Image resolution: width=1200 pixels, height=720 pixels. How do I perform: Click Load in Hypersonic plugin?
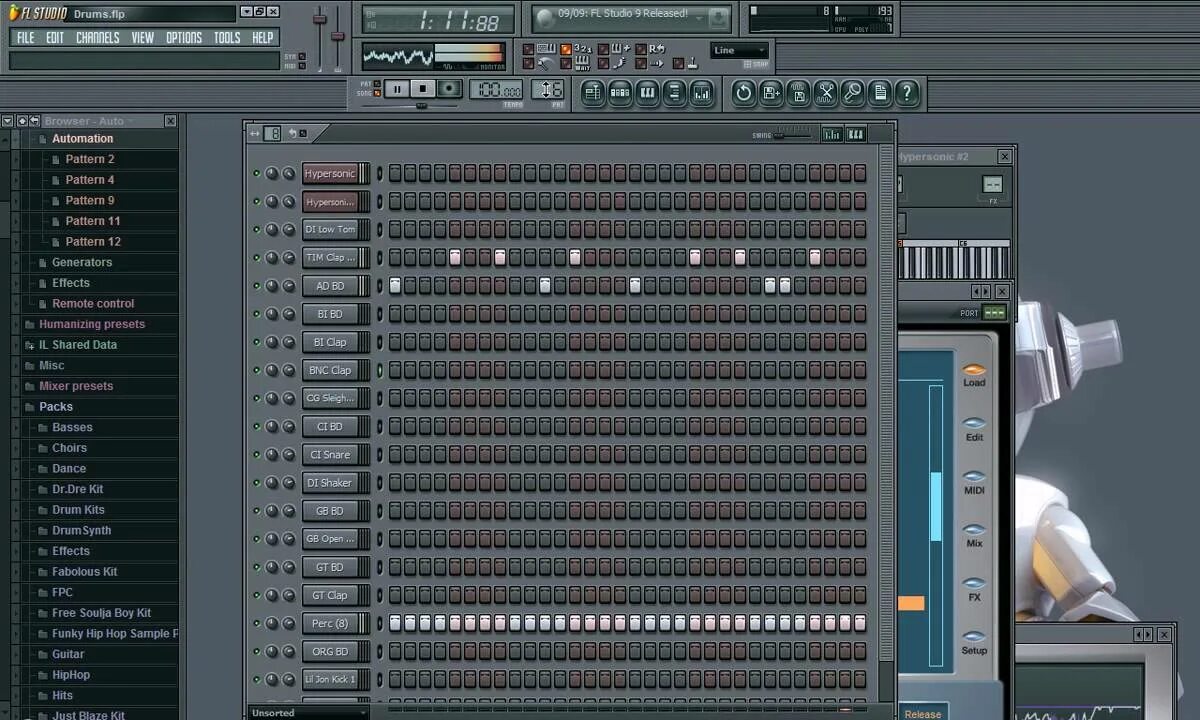point(974,376)
